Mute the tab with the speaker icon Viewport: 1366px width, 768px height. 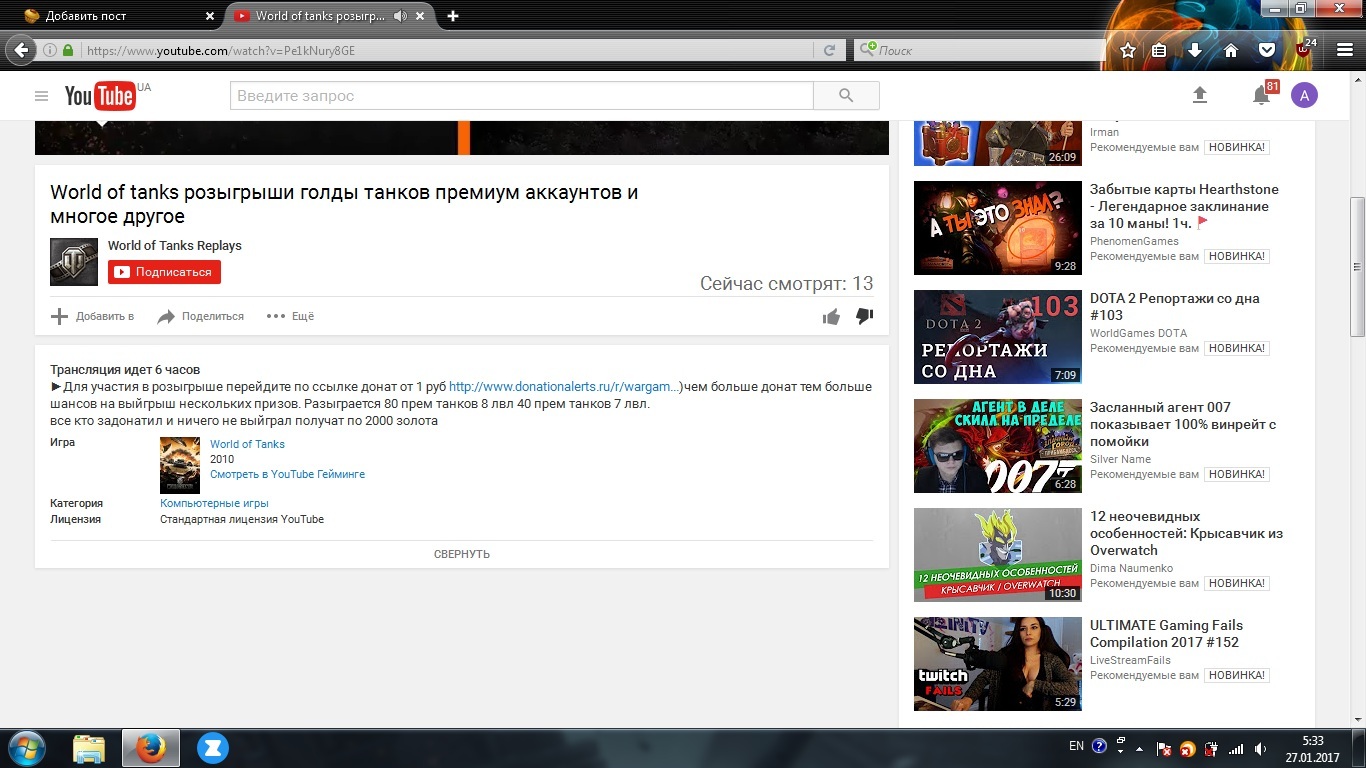400,16
